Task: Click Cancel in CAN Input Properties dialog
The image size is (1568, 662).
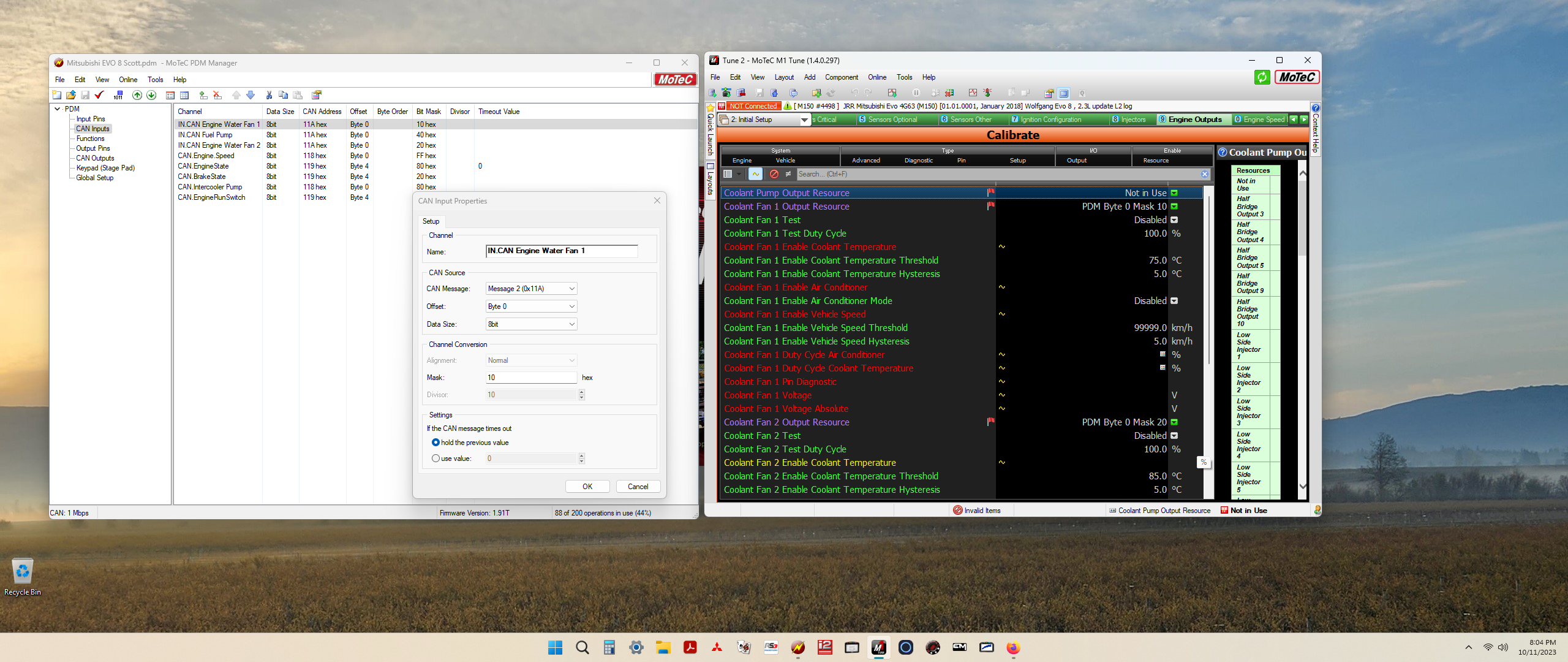Action: coord(638,487)
